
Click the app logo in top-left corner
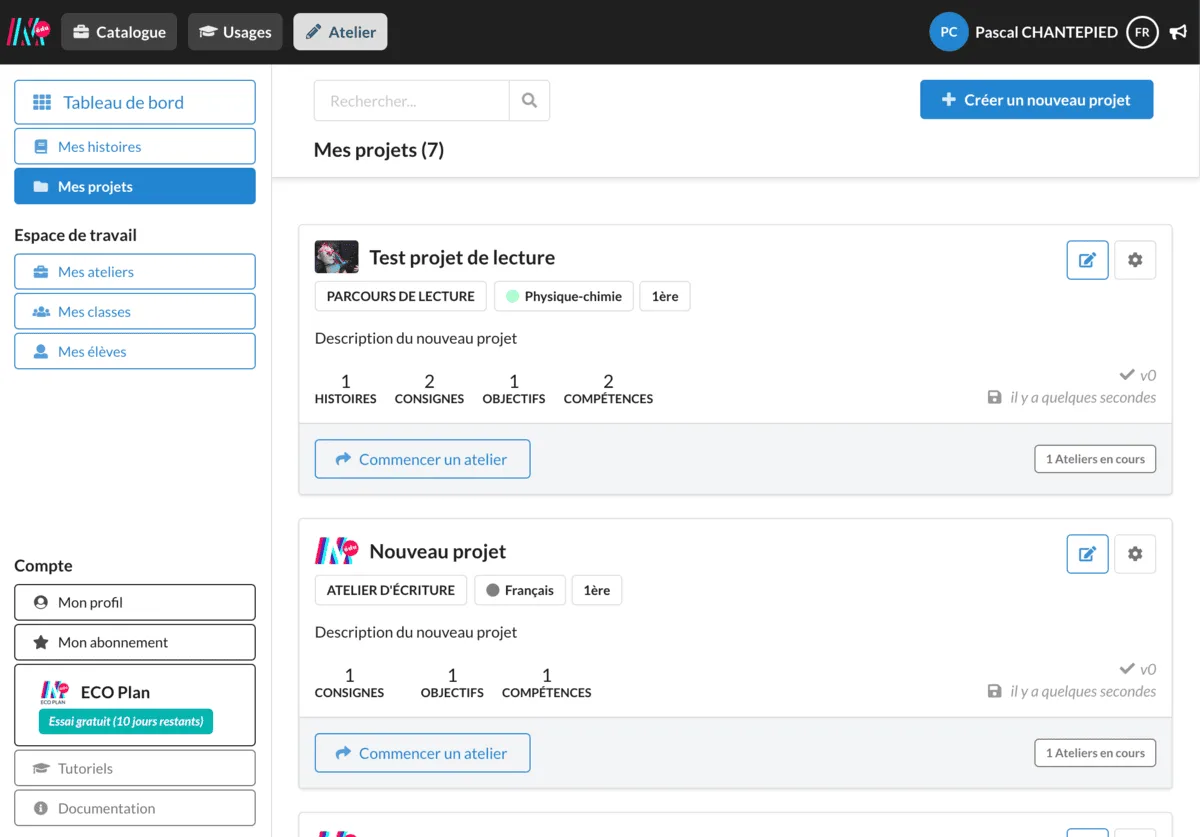pos(28,32)
